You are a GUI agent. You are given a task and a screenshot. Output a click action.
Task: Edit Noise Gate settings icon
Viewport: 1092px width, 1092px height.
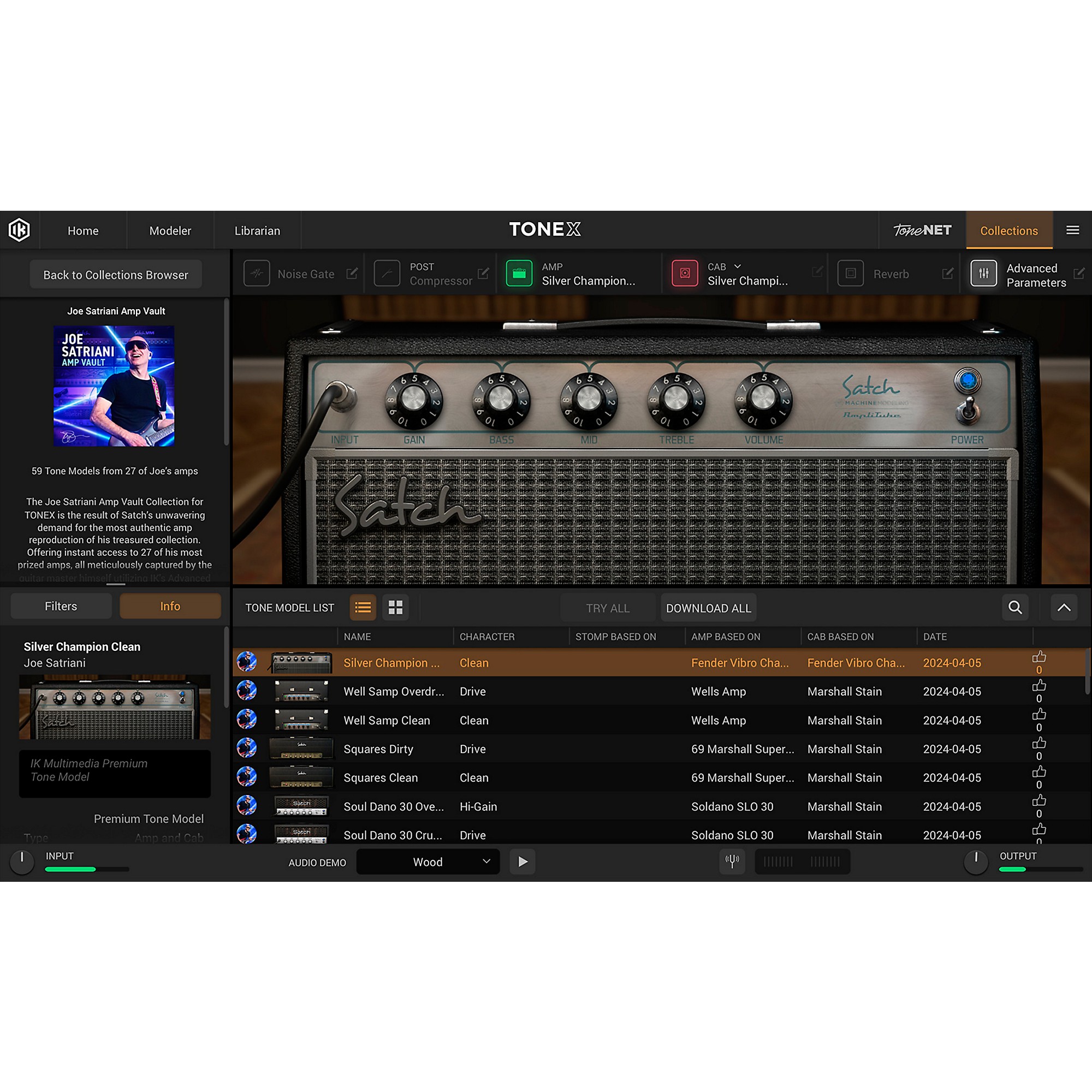pyautogui.click(x=352, y=274)
